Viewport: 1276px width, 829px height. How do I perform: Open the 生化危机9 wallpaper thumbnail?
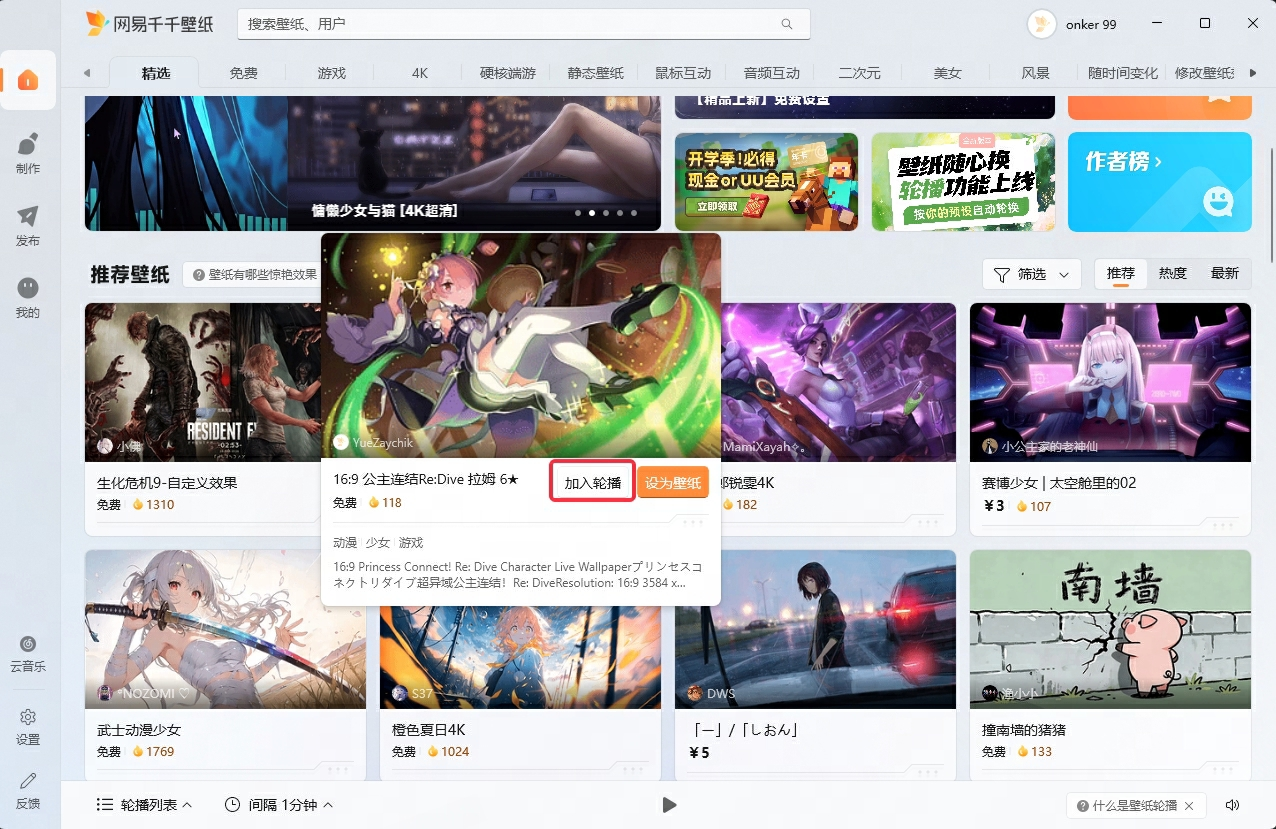coord(203,383)
